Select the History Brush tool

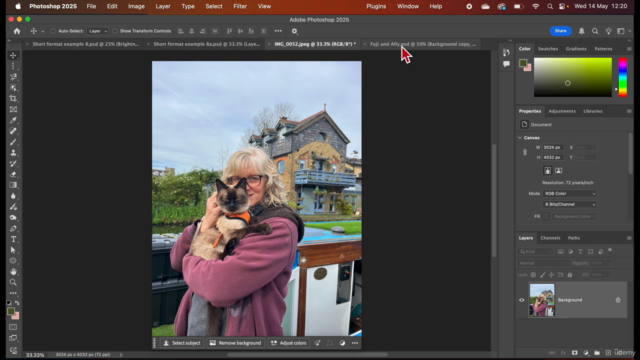(x=13, y=163)
